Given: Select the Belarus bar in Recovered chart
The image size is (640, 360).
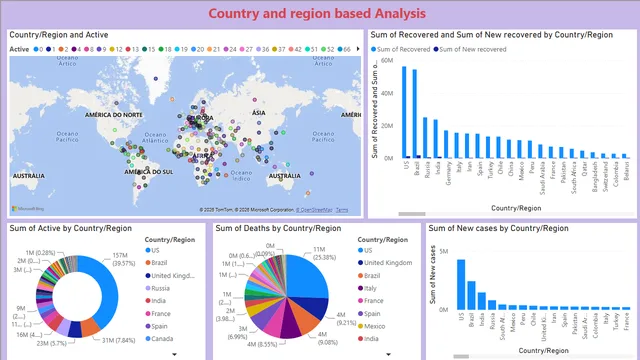Looking at the screenshot, I should click(624, 156).
